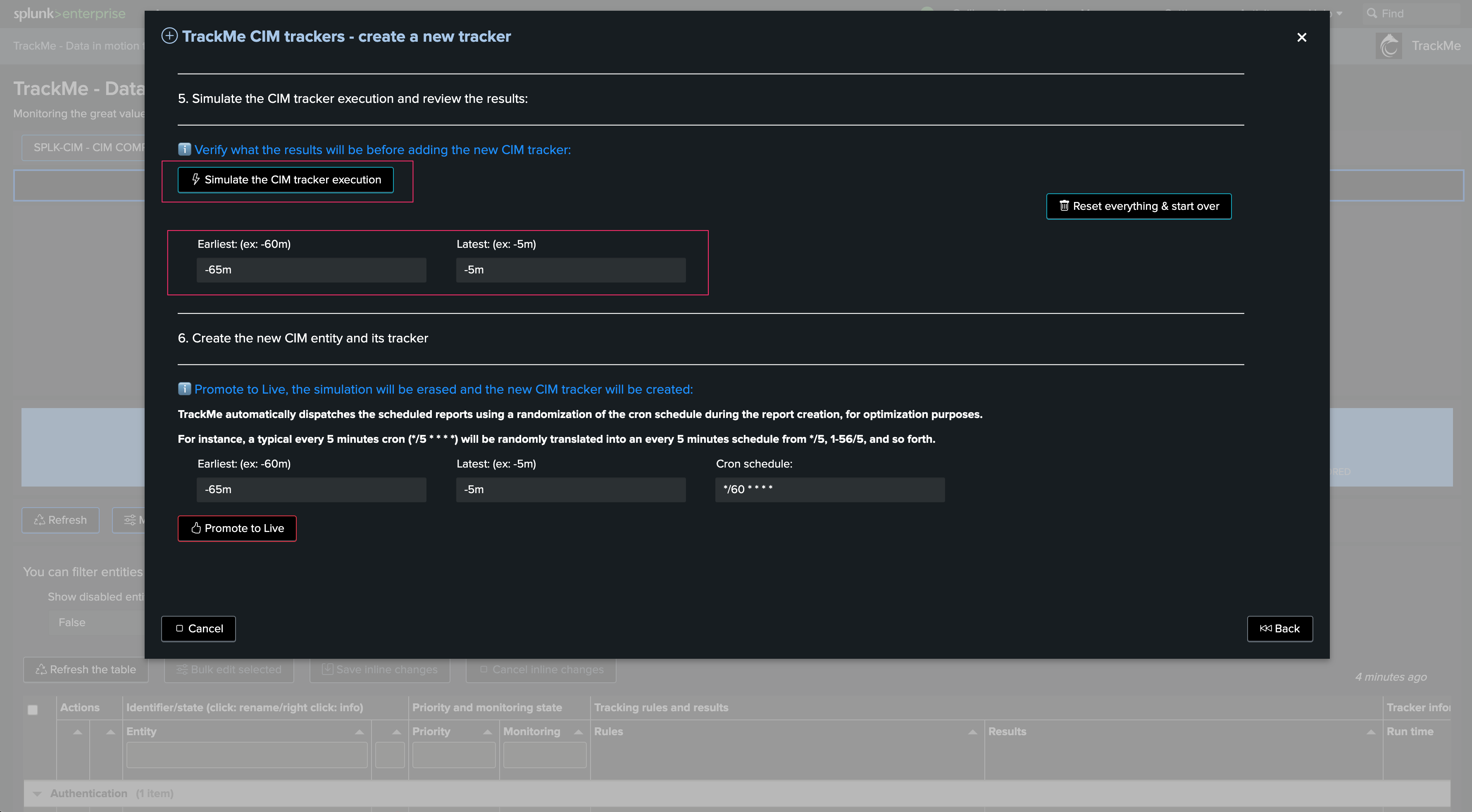Go Back to the previous step
The width and height of the screenshot is (1472, 812).
(1279, 629)
